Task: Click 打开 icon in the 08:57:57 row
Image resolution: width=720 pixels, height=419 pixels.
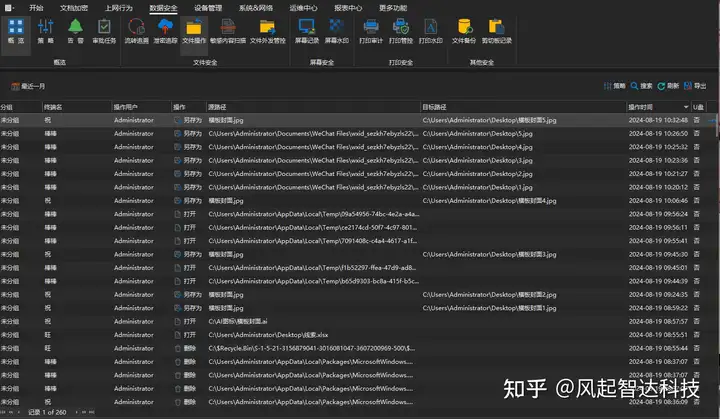Action: click(x=178, y=322)
